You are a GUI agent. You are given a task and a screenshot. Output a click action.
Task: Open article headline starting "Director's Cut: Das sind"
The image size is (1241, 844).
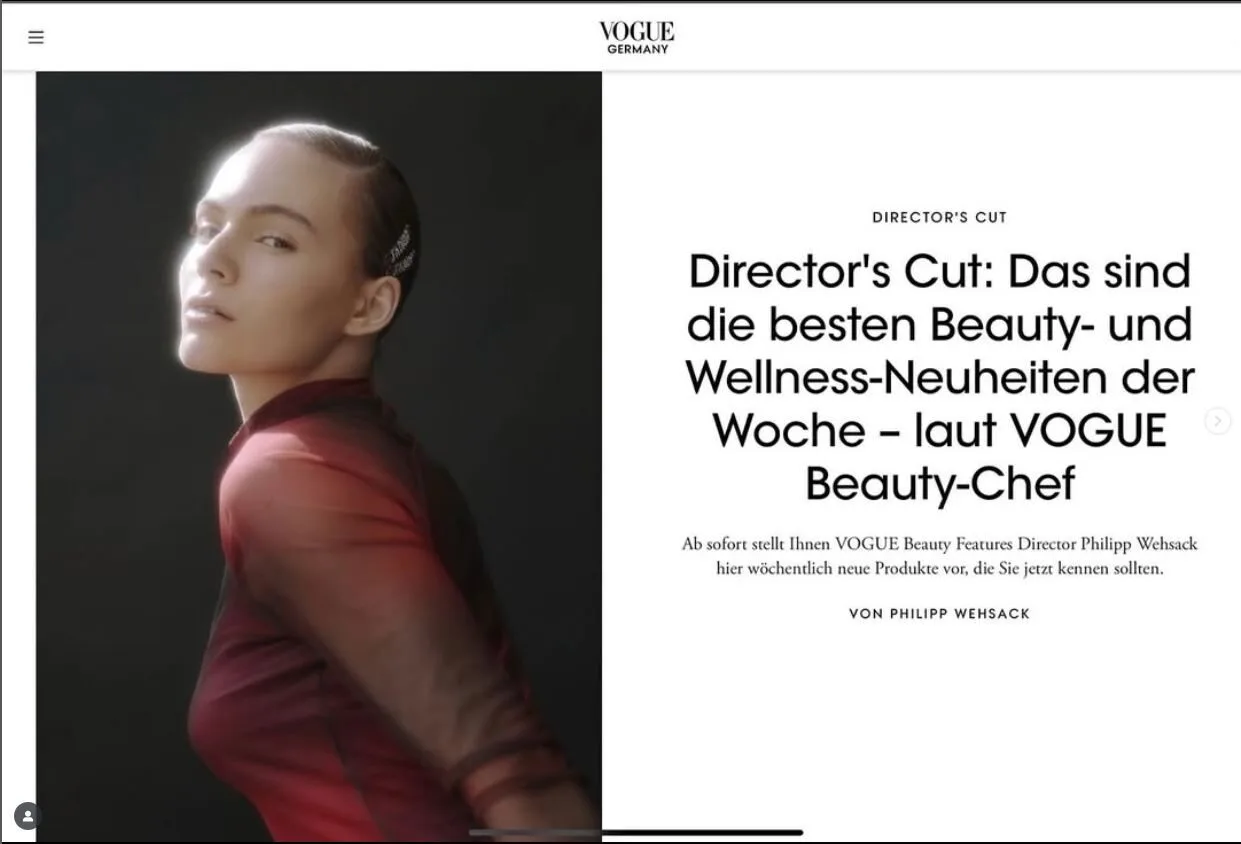point(939,377)
